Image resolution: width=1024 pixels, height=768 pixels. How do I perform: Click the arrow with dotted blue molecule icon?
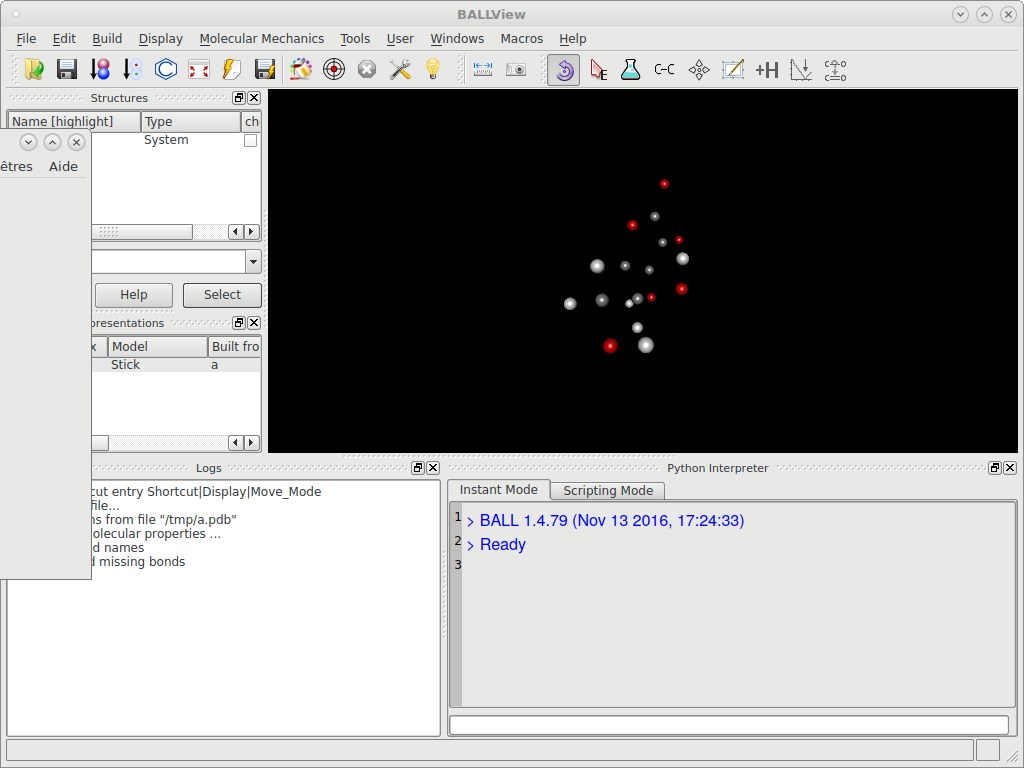coord(133,69)
